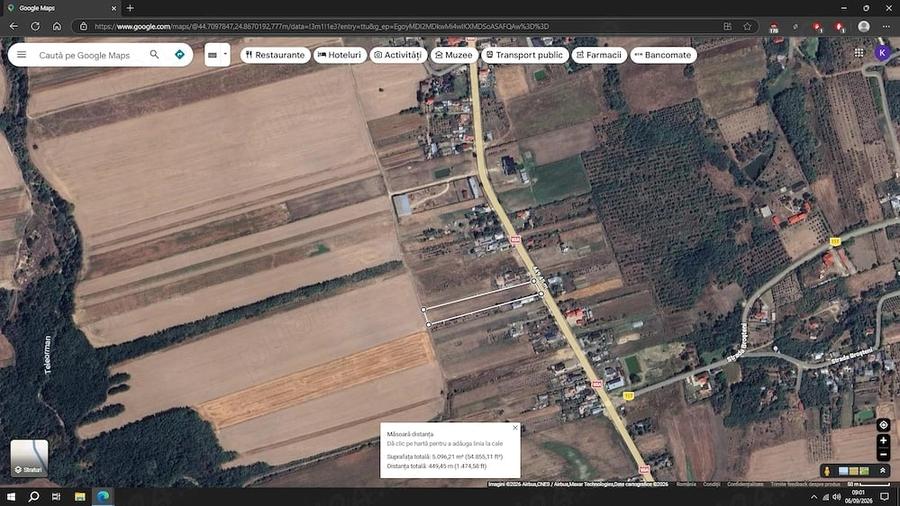
Task: Click the 'Suprafața totală' measurement text
Action: [x=444, y=457]
